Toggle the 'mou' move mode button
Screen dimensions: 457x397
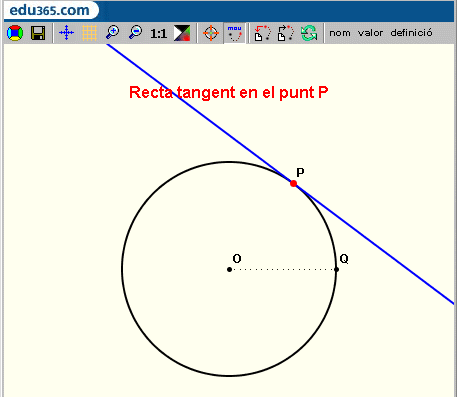pyautogui.click(x=234, y=33)
